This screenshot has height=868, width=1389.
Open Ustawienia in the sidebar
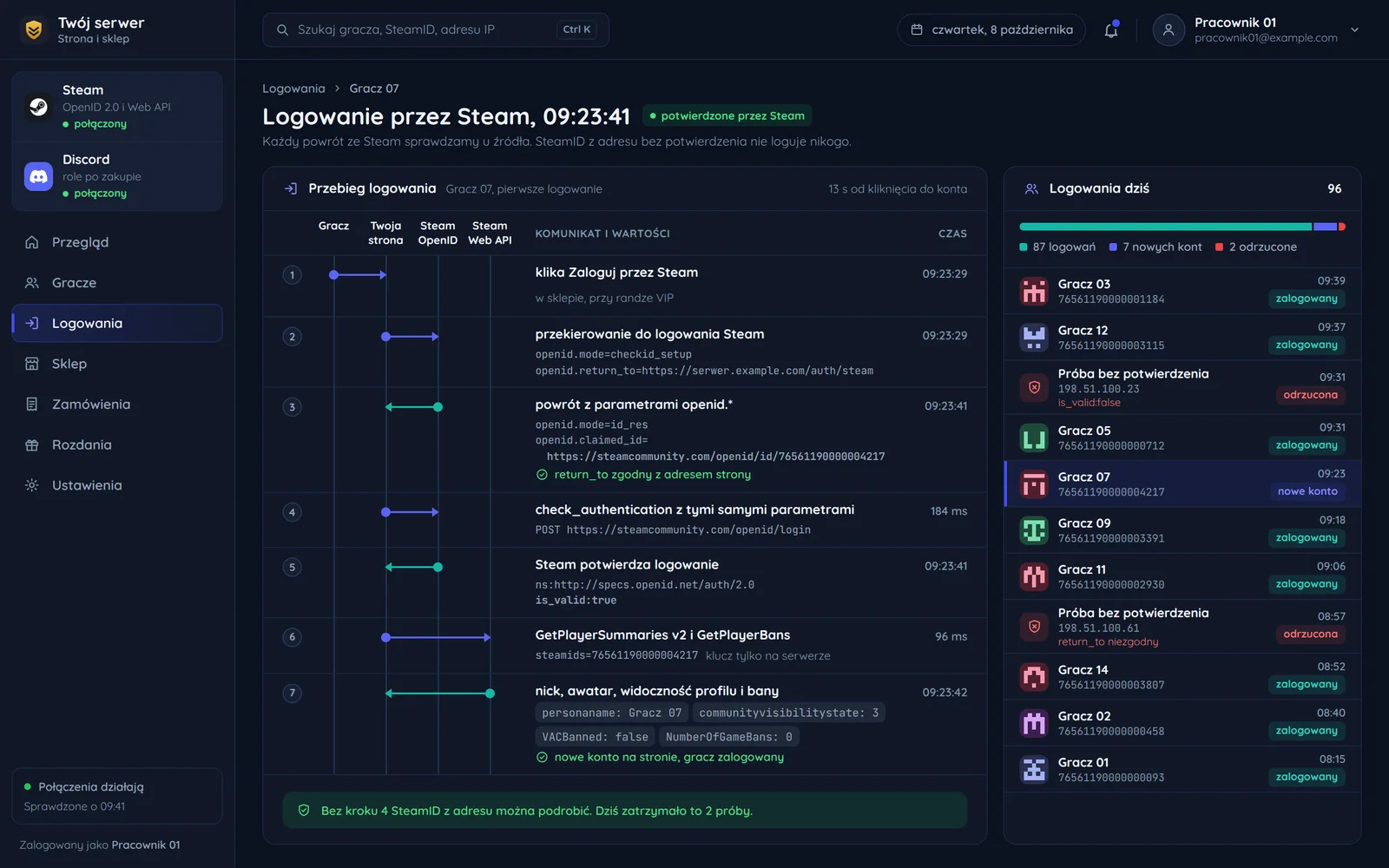pos(117,485)
